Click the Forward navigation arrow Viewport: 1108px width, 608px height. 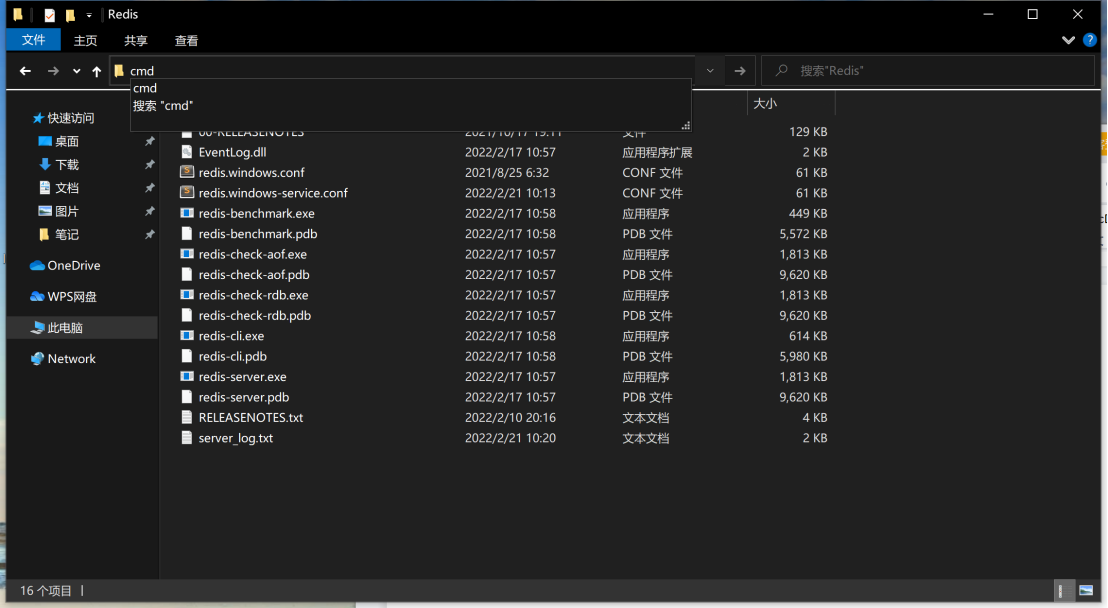tap(53, 71)
